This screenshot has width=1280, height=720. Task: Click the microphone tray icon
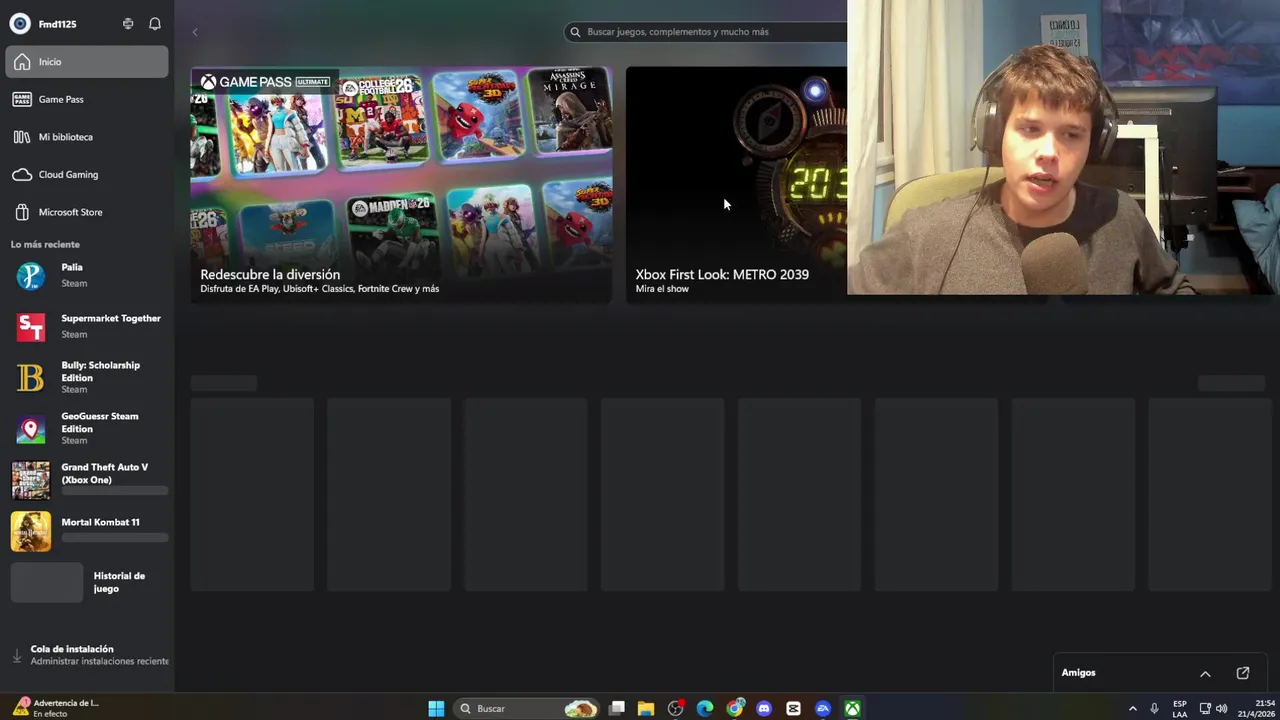pos(1154,708)
